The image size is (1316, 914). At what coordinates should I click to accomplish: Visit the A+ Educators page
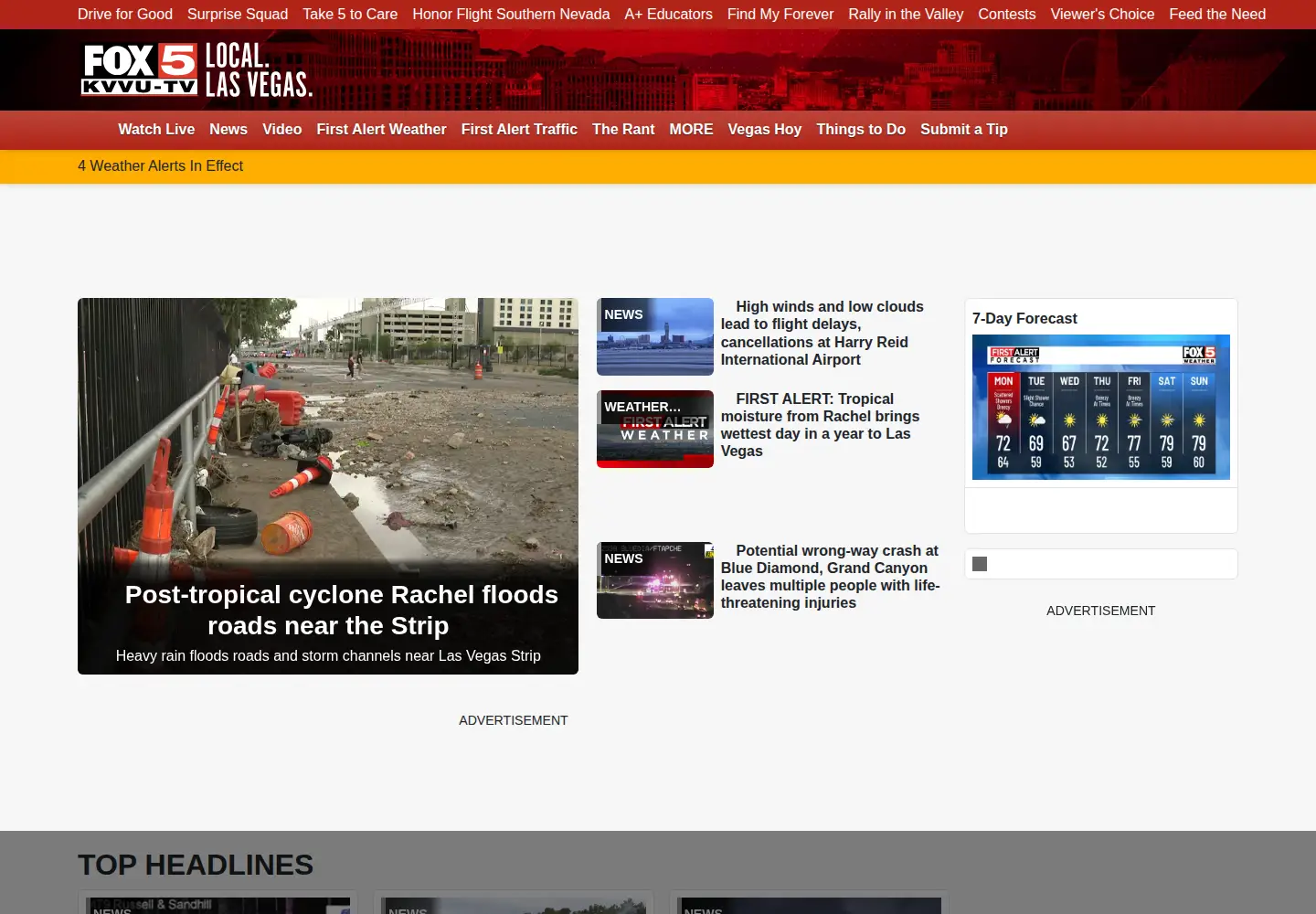[x=668, y=15]
